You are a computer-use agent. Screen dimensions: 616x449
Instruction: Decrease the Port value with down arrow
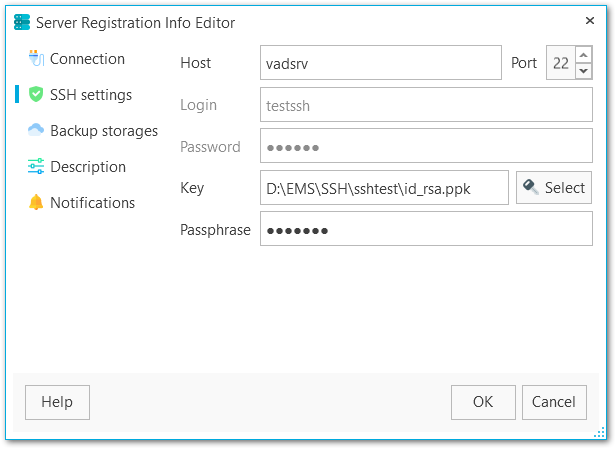(584, 71)
